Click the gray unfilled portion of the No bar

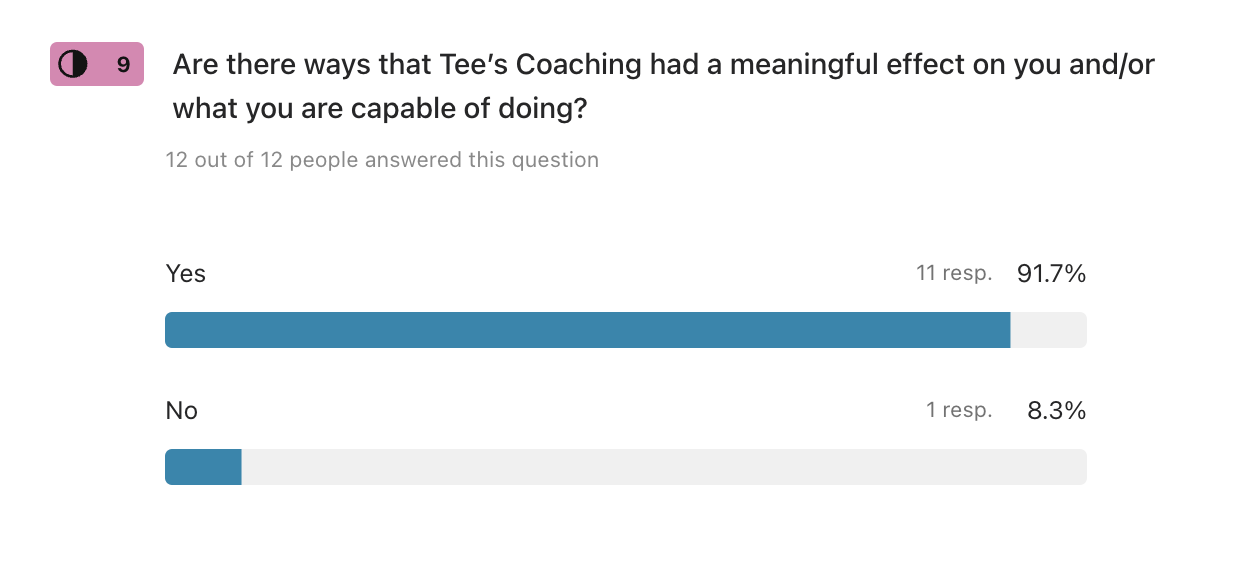click(x=663, y=467)
